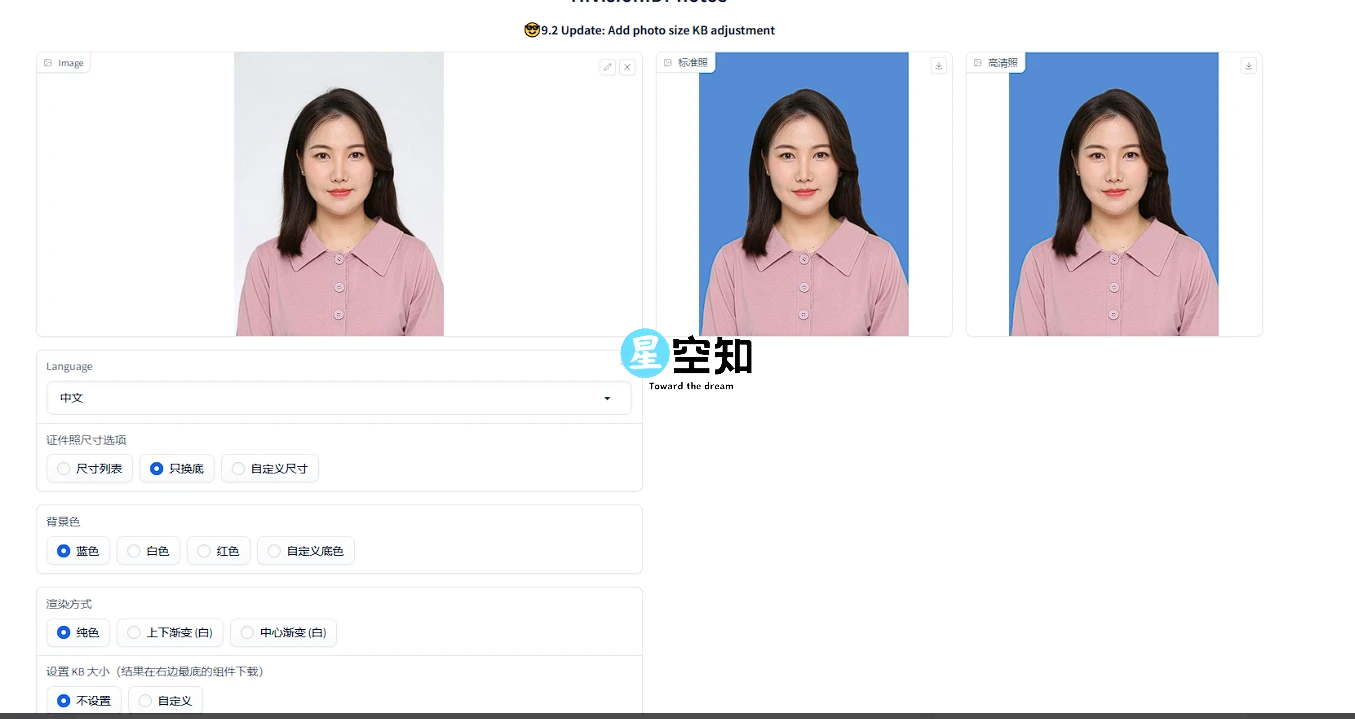
Task: Open the Language dropdown showing 中文
Action: (339, 397)
